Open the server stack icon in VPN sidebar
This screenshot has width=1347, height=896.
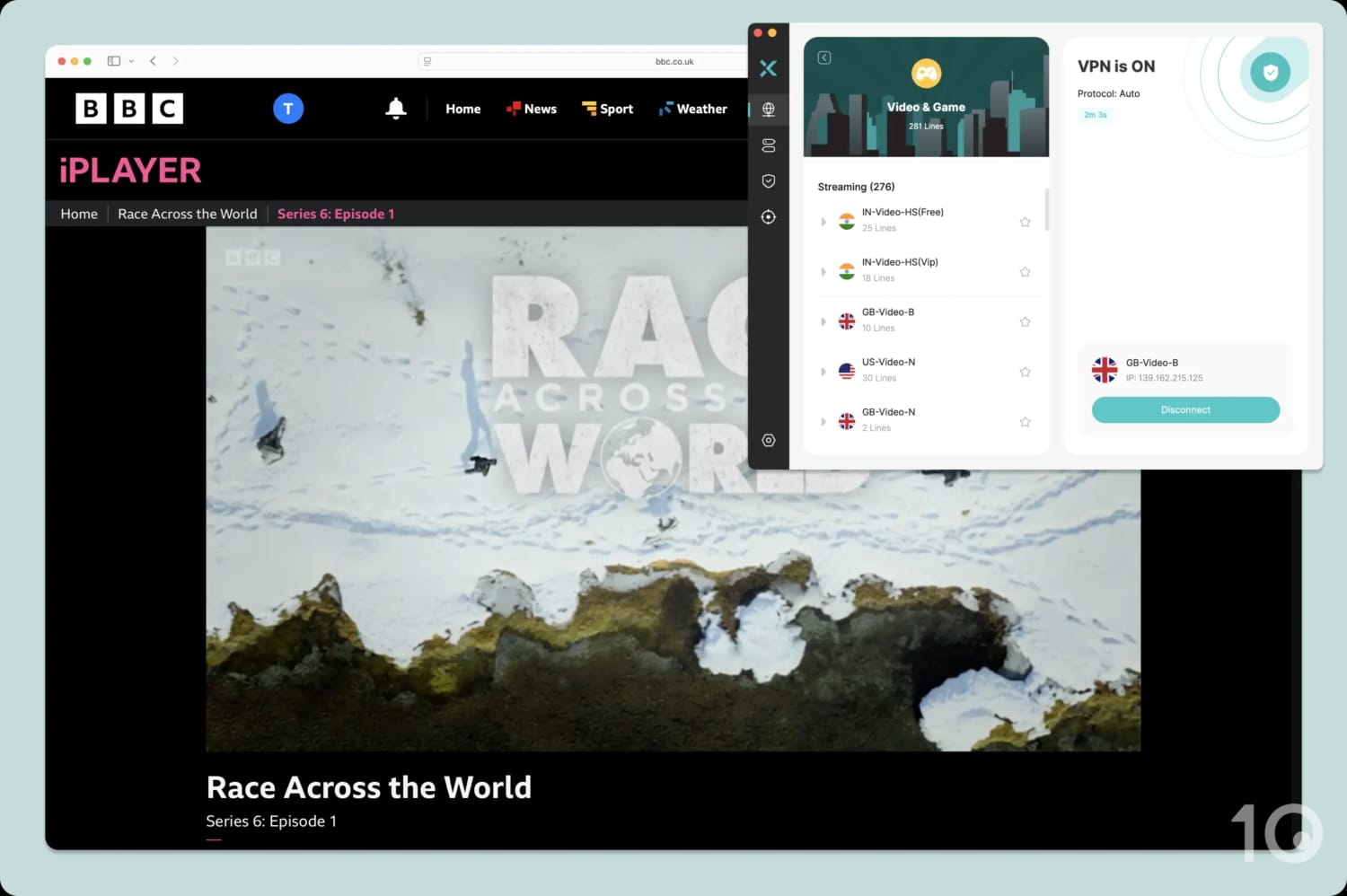click(769, 145)
